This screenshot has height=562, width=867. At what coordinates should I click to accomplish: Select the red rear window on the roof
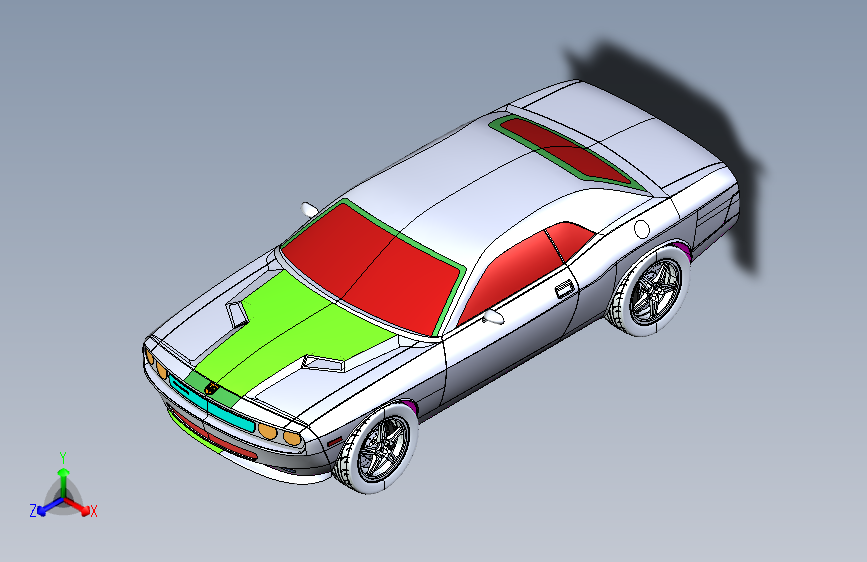tap(565, 150)
